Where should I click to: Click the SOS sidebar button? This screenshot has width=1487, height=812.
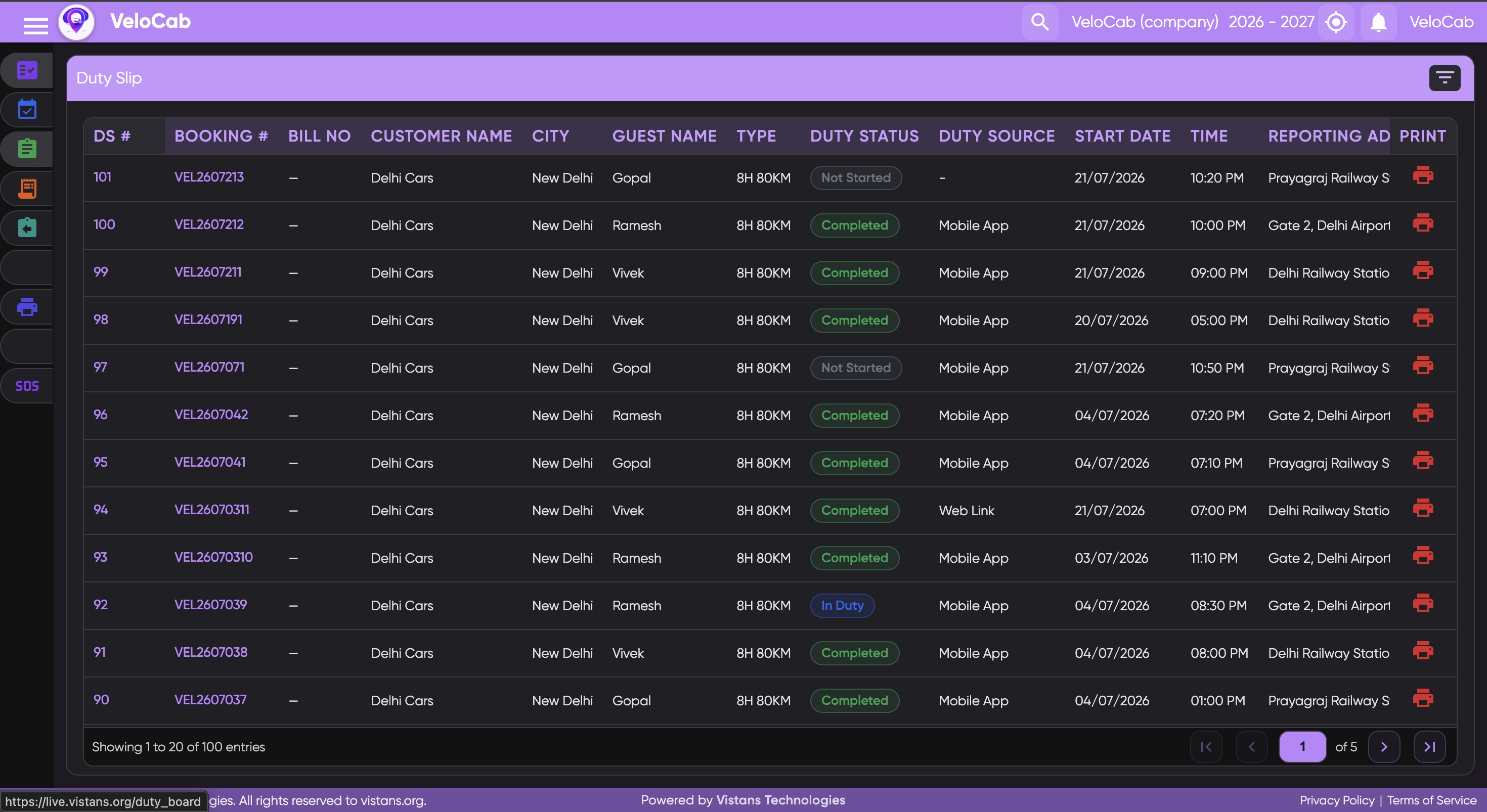coord(27,385)
